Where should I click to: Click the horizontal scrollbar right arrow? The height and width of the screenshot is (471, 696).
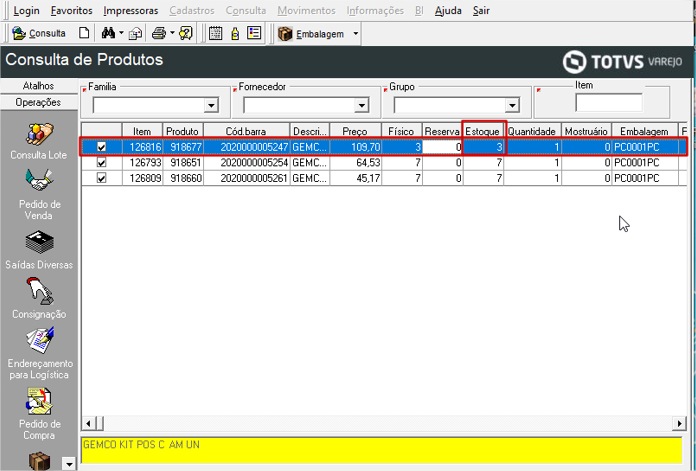click(679, 424)
